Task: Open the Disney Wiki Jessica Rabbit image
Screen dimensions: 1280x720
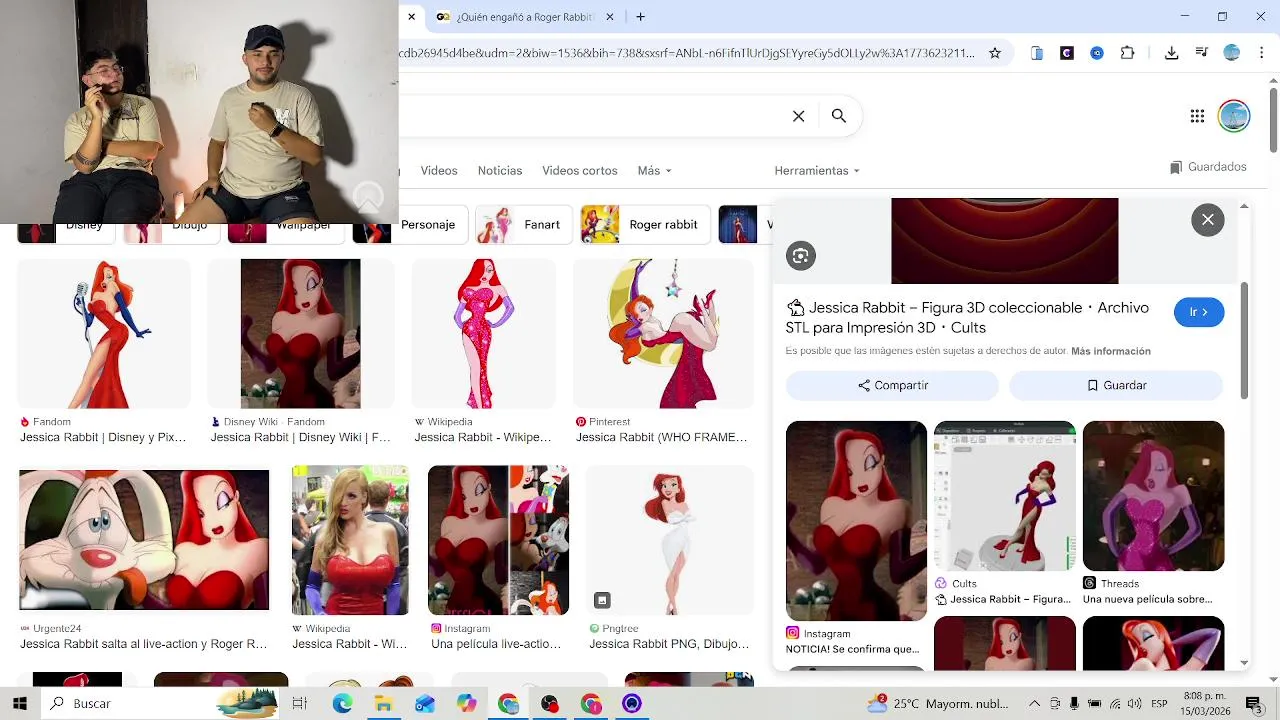Action: [300, 334]
